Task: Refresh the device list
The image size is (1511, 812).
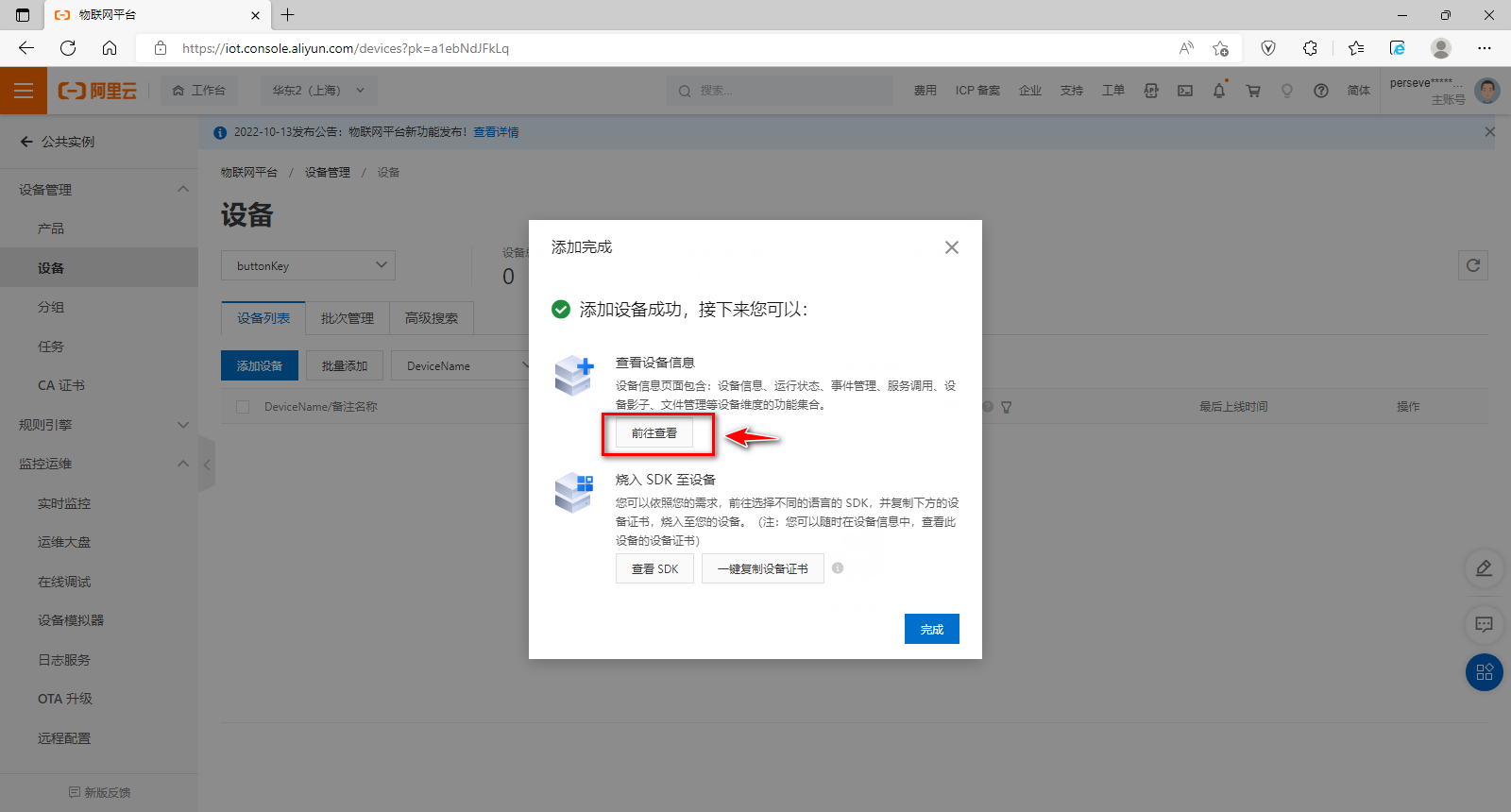Action: coord(1473,265)
